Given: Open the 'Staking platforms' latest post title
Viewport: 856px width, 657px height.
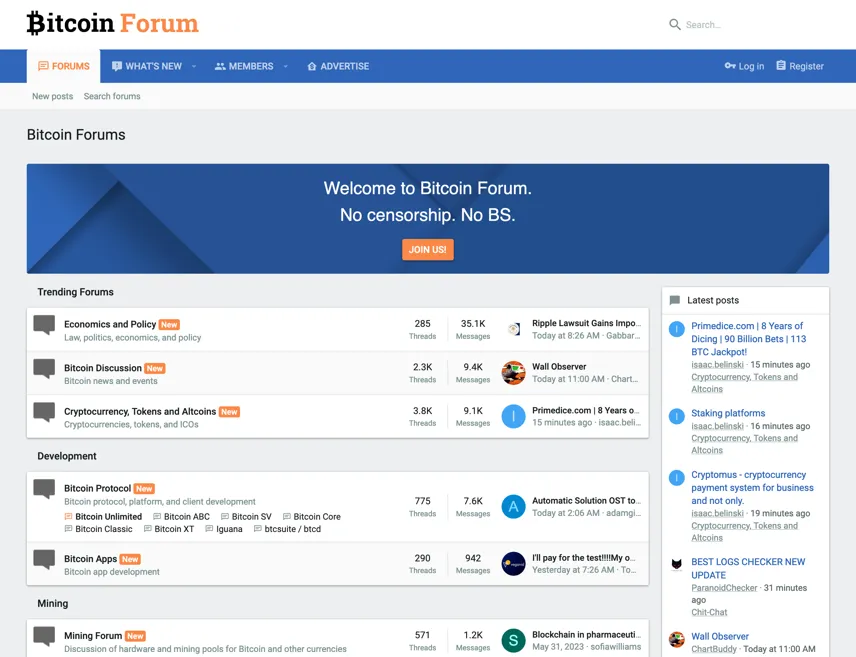Looking at the screenshot, I should pos(728,413).
